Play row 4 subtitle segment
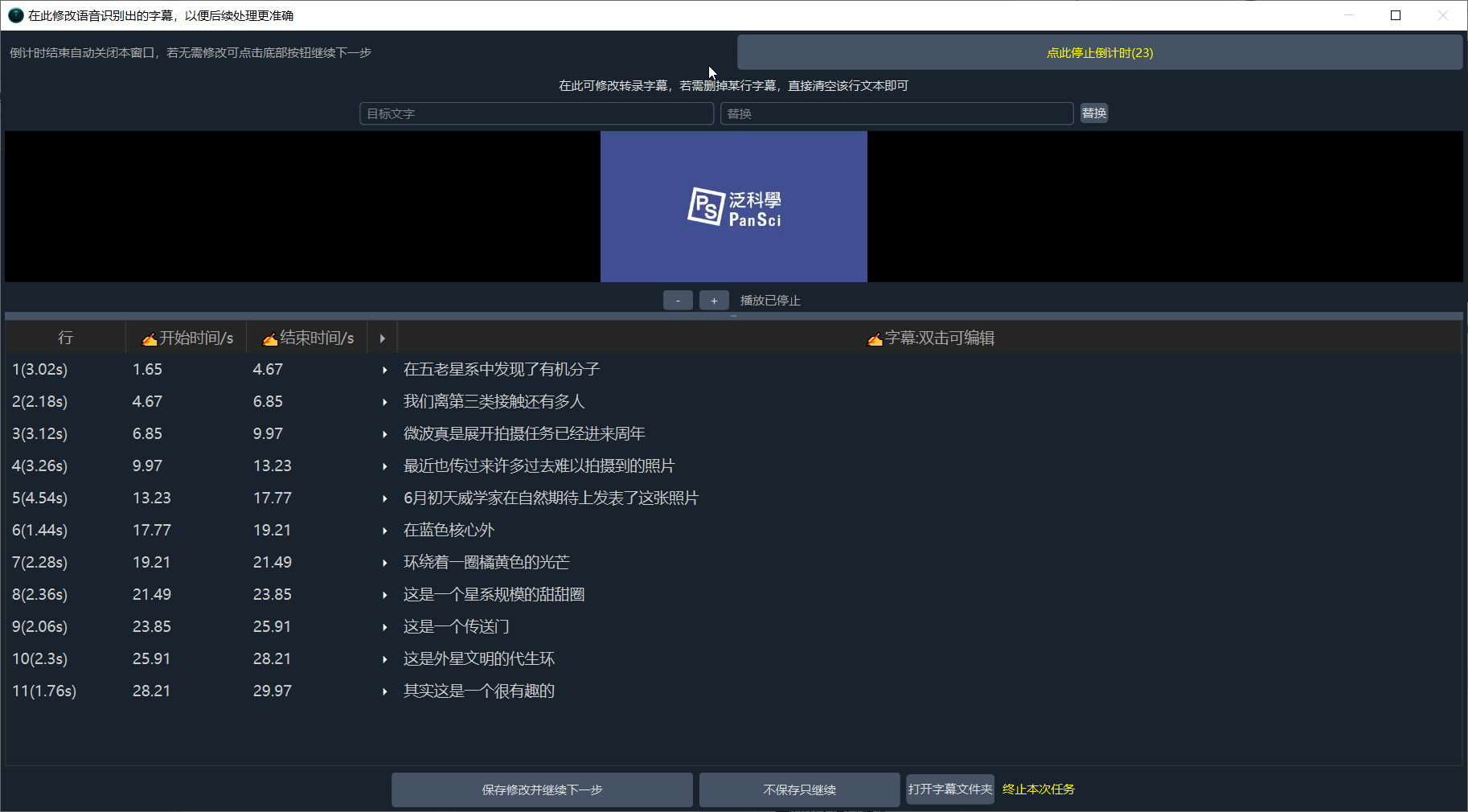The width and height of the screenshot is (1468, 812). tap(385, 466)
